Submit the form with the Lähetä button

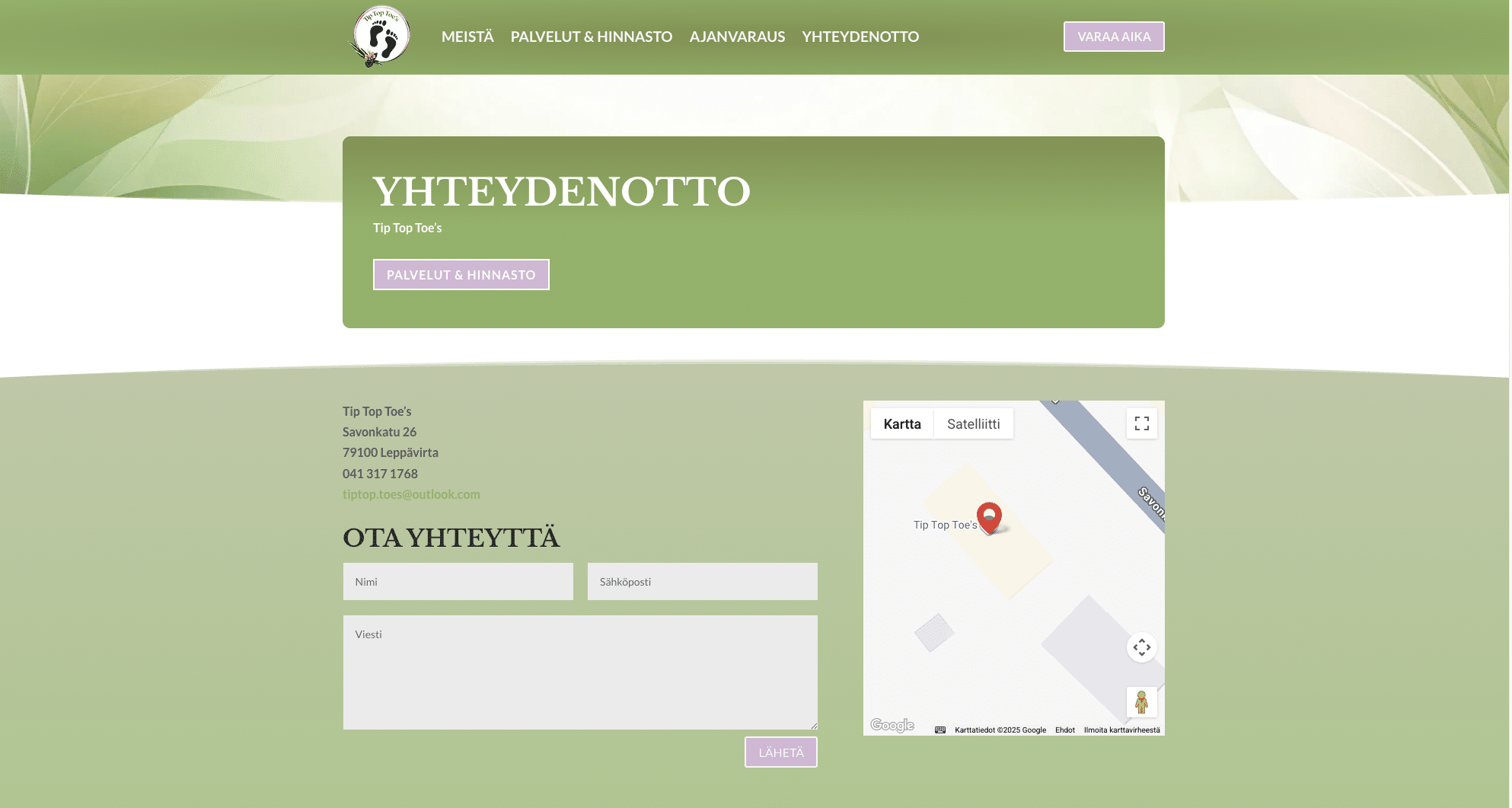tap(780, 752)
